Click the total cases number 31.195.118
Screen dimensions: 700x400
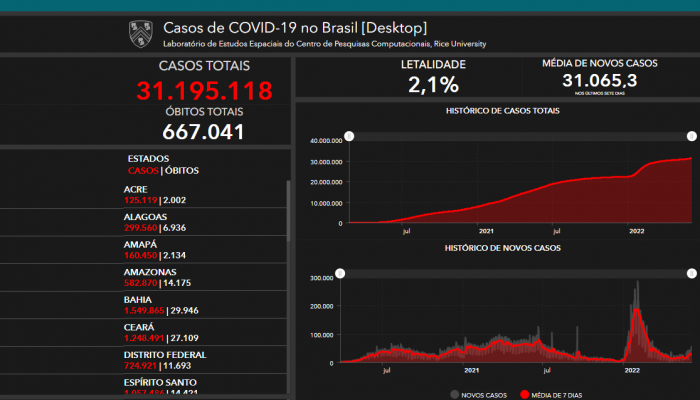click(205, 91)
